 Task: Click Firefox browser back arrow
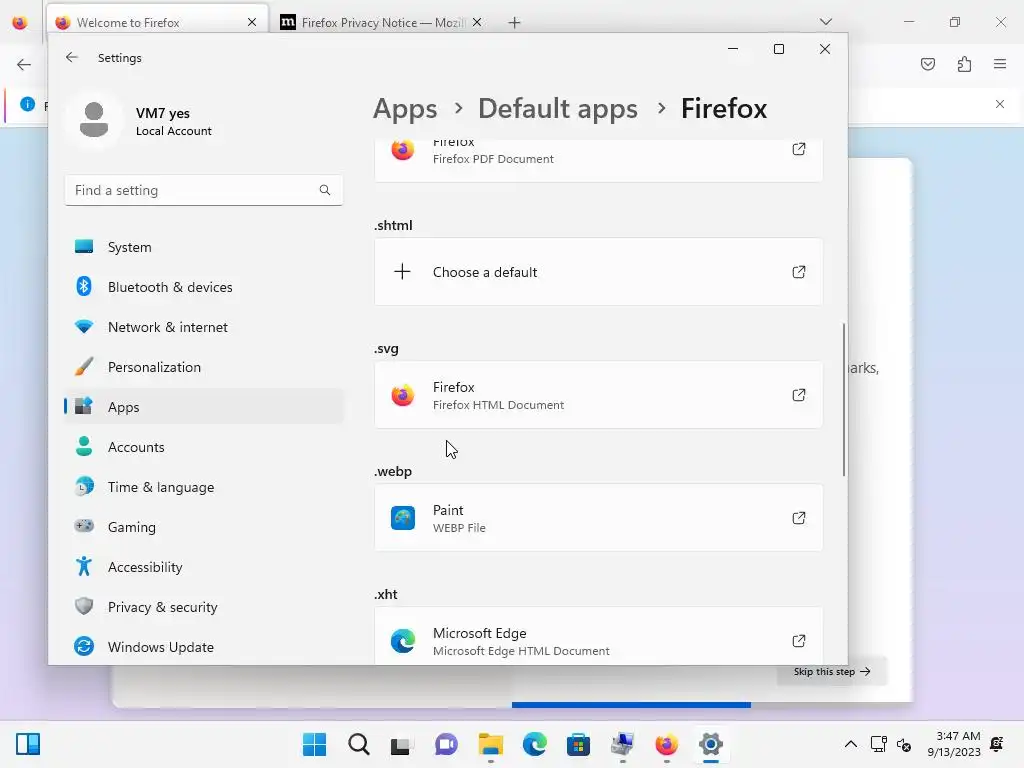[24, 64]
